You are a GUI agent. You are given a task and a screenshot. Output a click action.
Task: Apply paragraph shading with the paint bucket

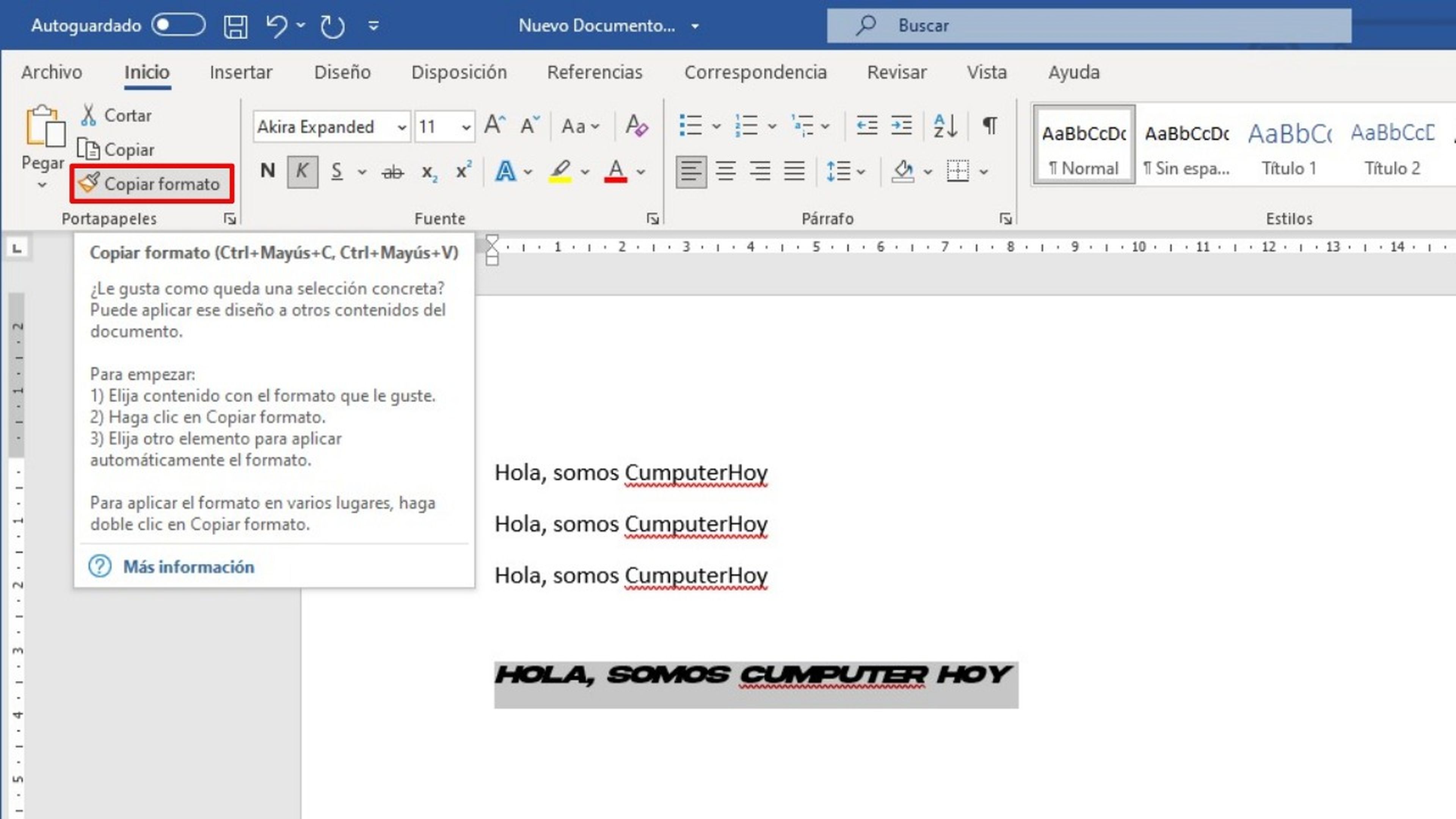[903, 171]
